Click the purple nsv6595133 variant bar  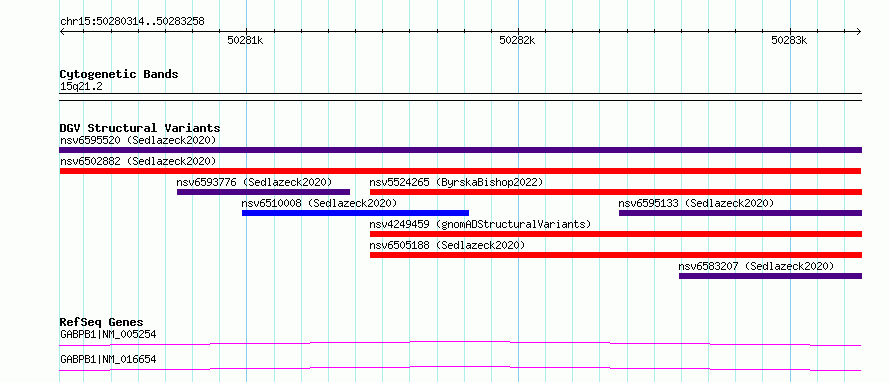click(740, 213)
